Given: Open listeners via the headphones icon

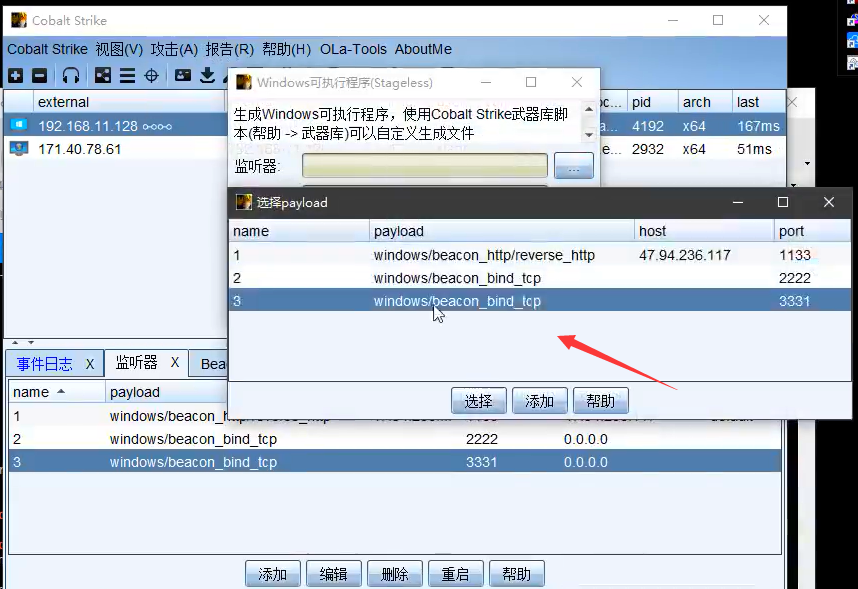Looking at the screenshot, I should click(x=70, y=75).
